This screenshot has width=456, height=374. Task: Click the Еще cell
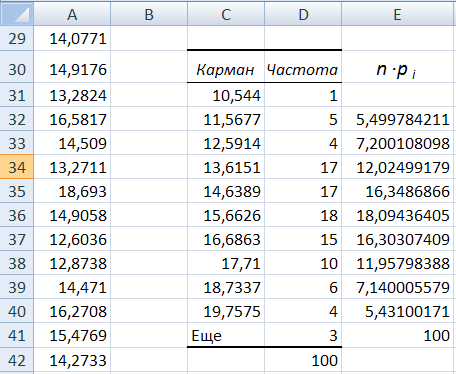point(226,335)
